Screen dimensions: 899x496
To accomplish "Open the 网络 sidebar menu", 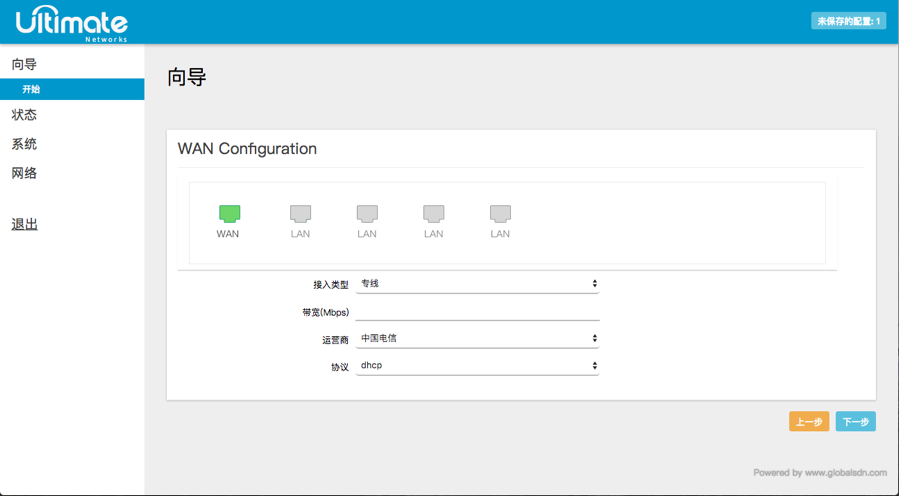I will [x=25, y=173].
